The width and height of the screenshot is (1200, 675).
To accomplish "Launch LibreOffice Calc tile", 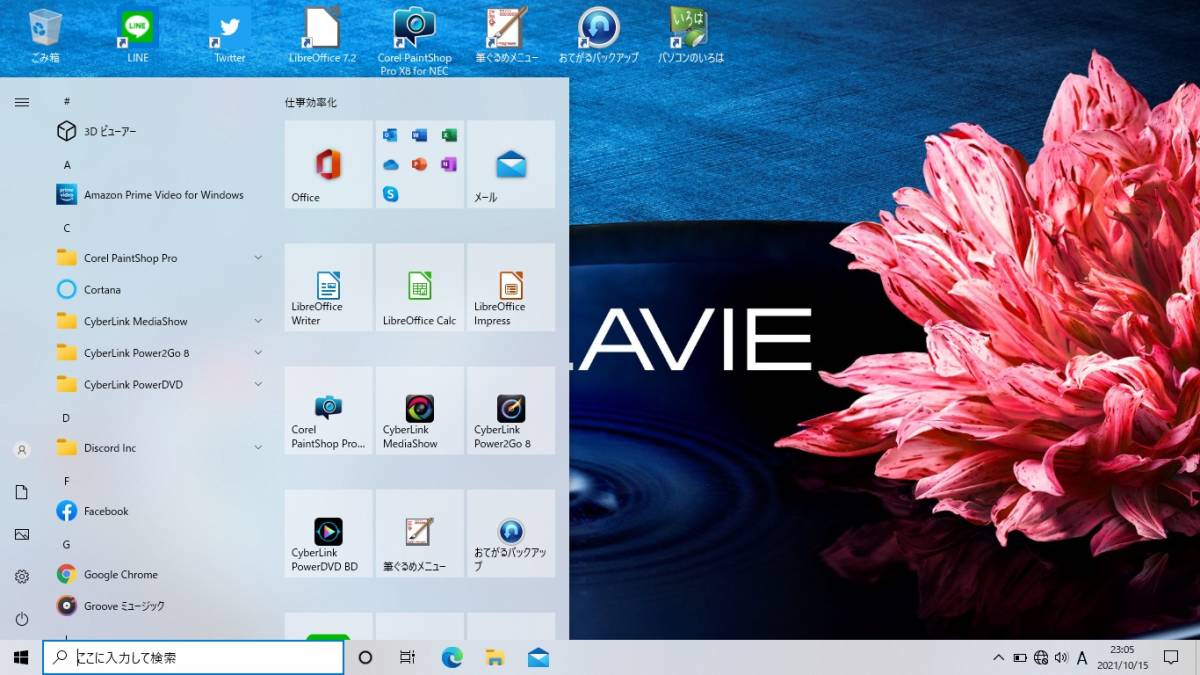I will [420, 287].
